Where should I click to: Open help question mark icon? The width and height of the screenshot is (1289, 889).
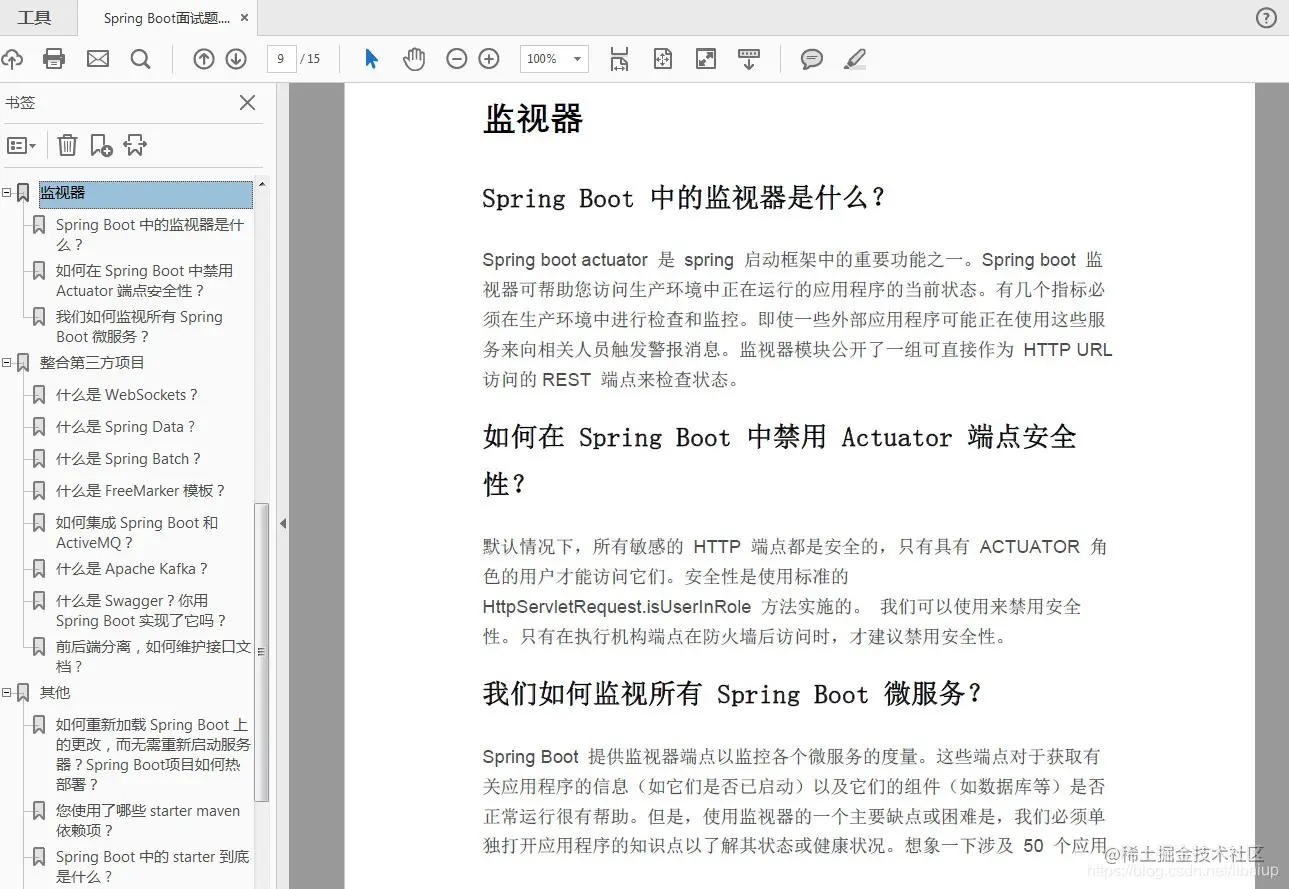pyautogui.click(x=1266, y=18)
